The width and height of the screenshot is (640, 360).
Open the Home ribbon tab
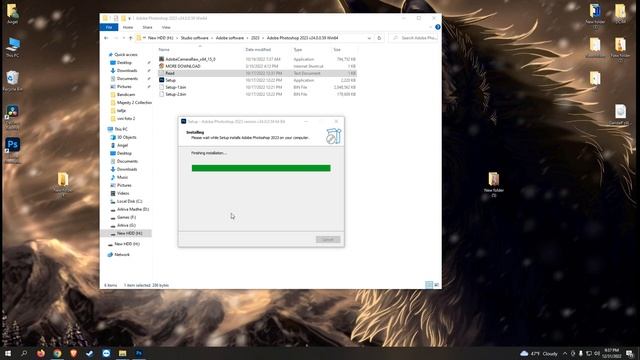[128, 27]
